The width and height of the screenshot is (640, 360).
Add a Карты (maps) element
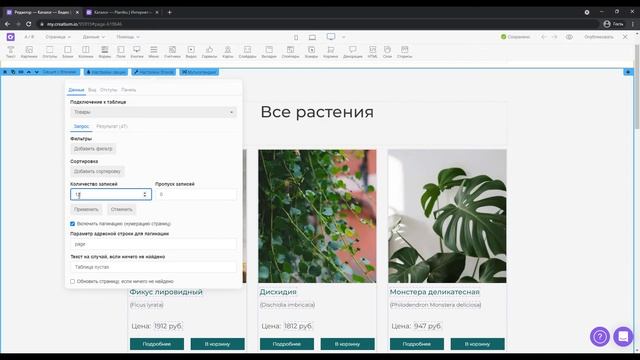(x=228, y=52)
